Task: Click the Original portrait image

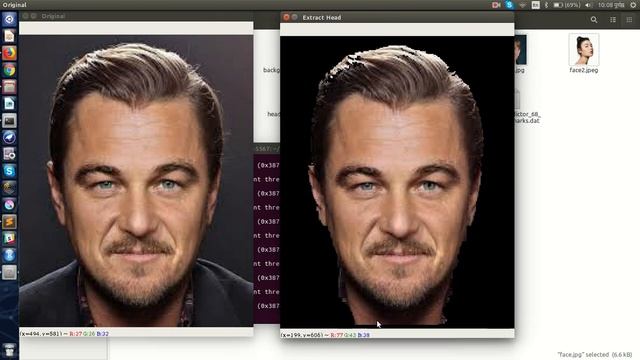Action: [x=136, y=181]
